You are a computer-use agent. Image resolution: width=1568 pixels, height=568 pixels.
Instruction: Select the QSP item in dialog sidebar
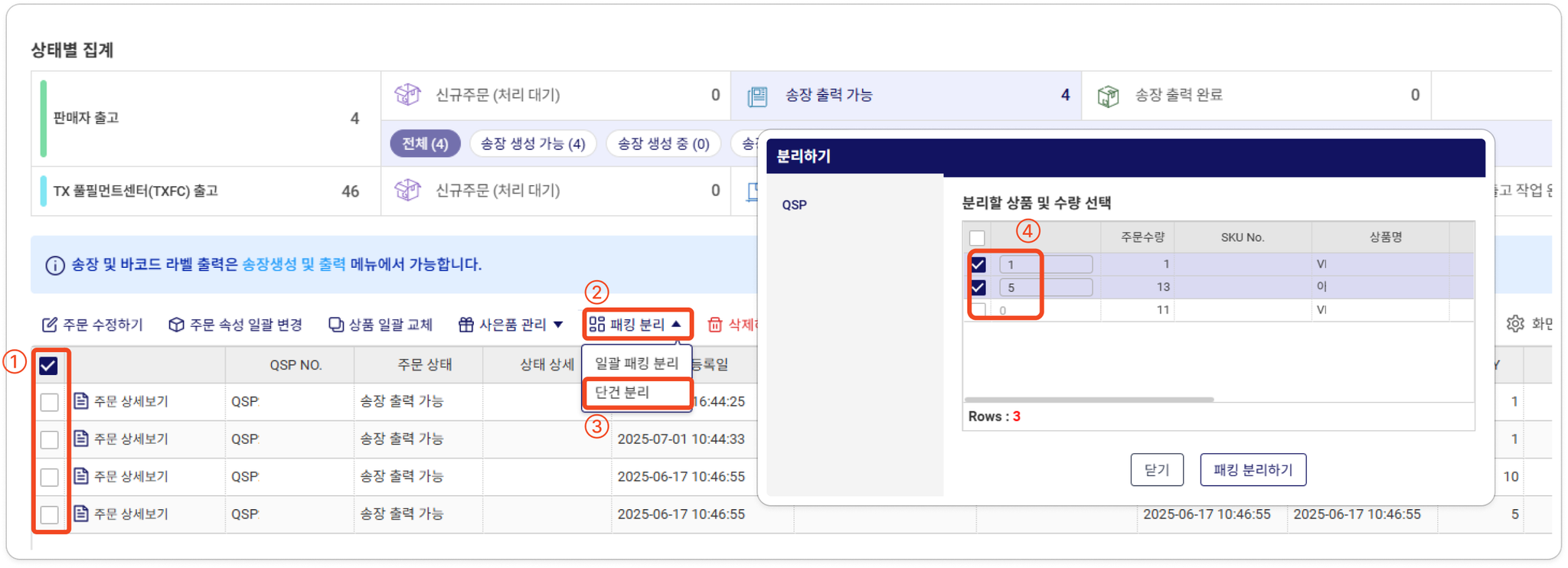[795, 205]
